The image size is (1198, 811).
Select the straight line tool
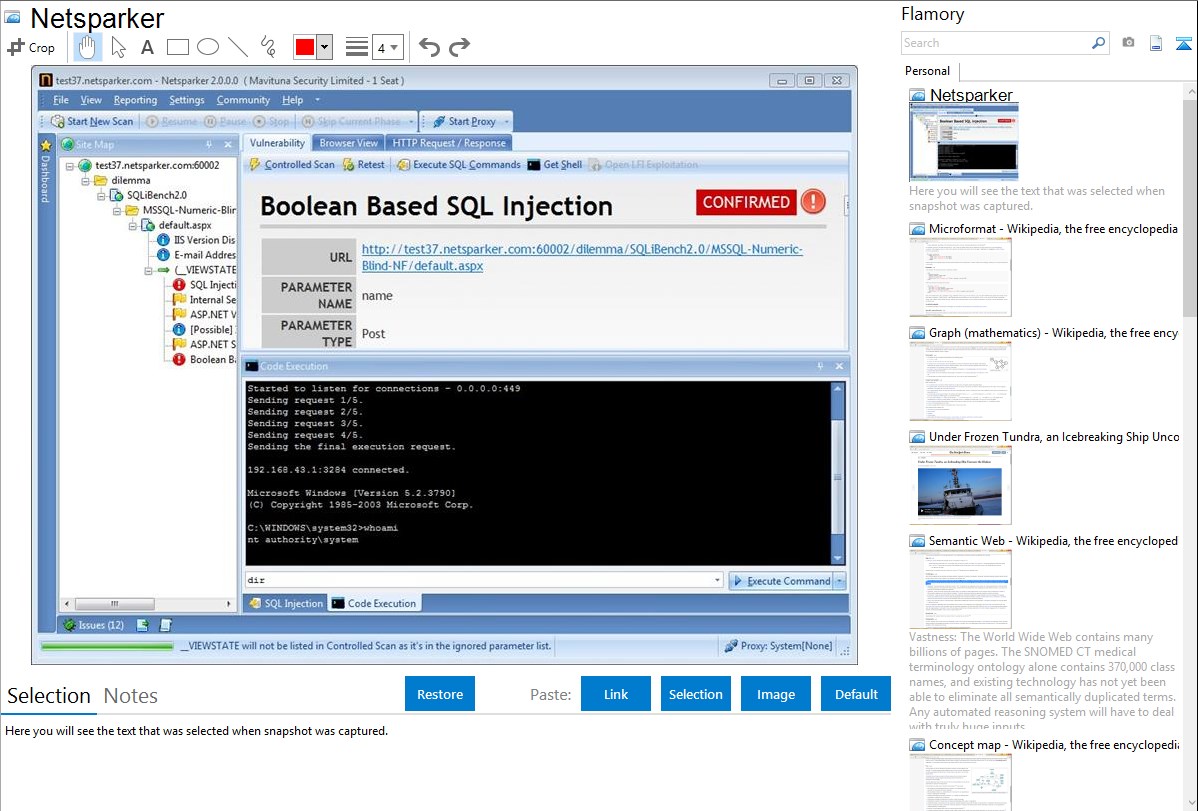238,47
